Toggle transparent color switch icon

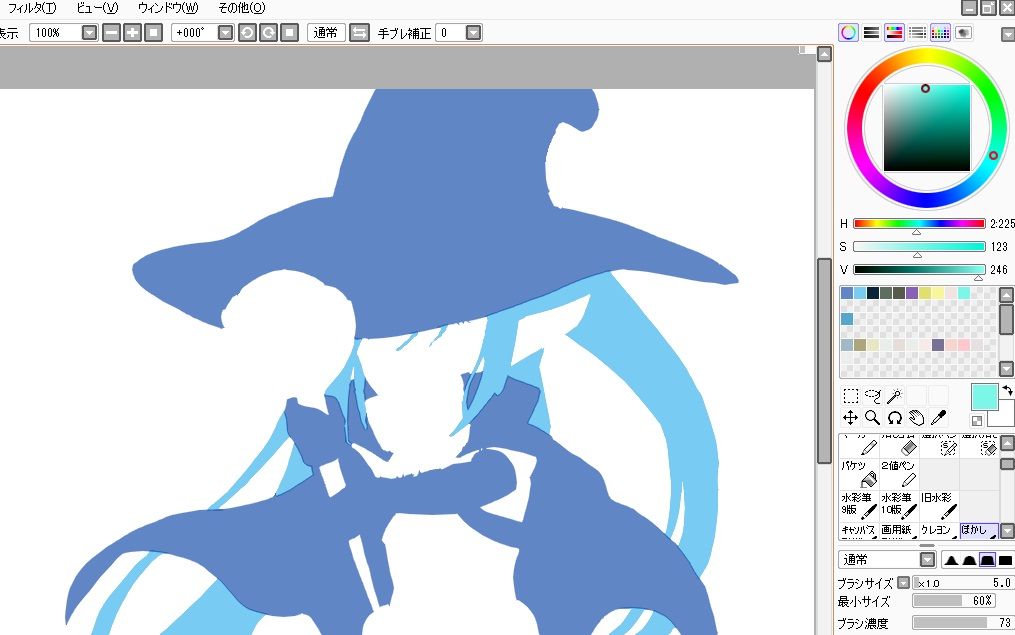point(977,421)
